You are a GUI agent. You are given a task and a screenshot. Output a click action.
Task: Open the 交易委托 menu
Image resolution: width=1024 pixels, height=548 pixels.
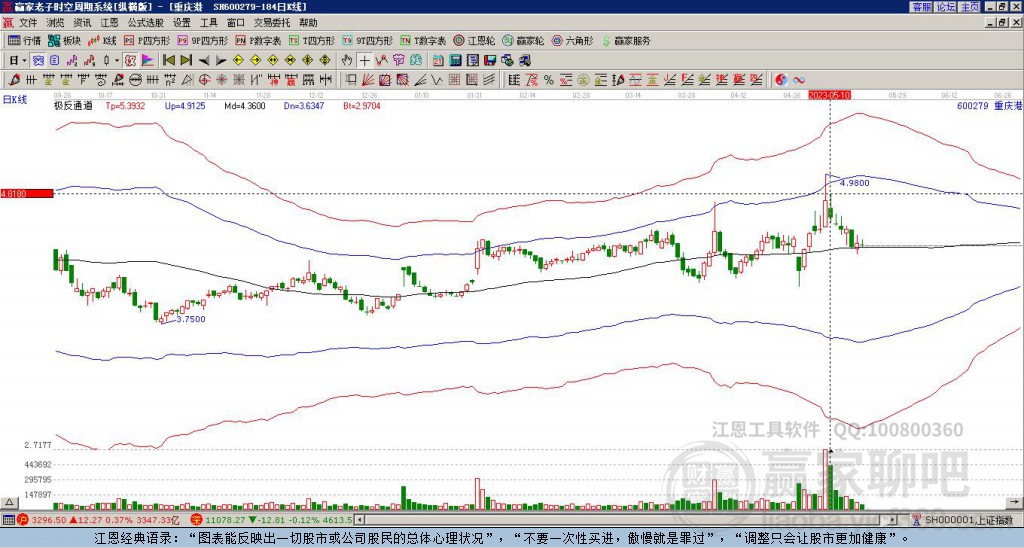pyautogui.click(x=272, y=23)
